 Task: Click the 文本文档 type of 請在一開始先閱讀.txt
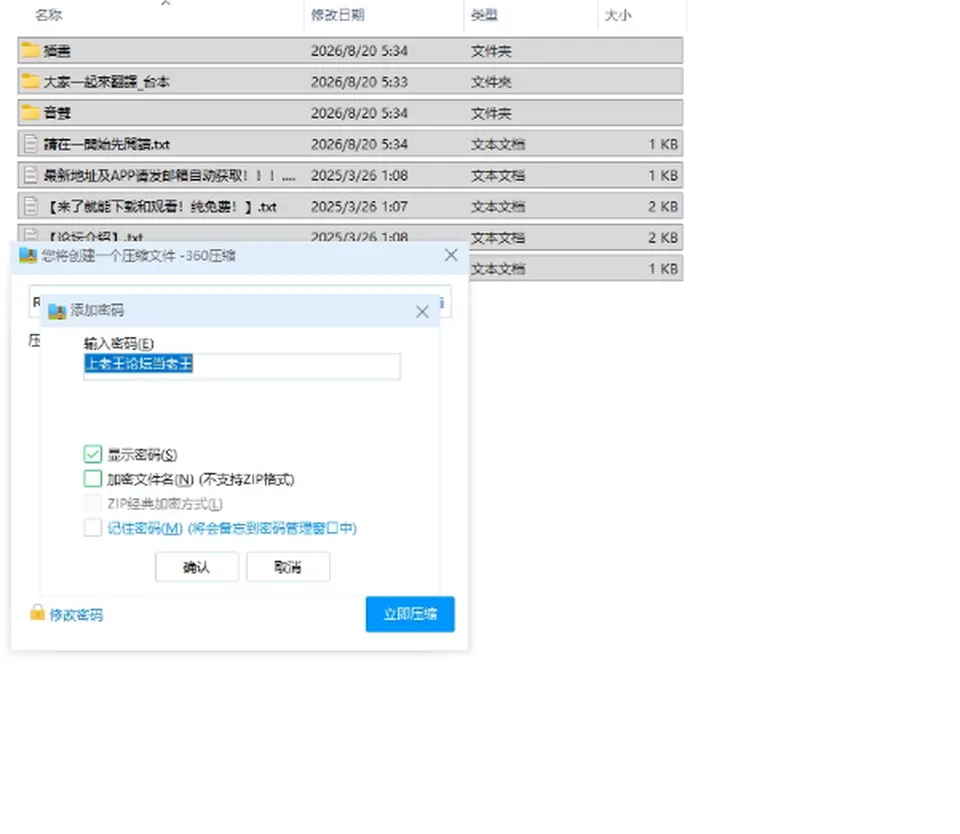coord(498,145)
